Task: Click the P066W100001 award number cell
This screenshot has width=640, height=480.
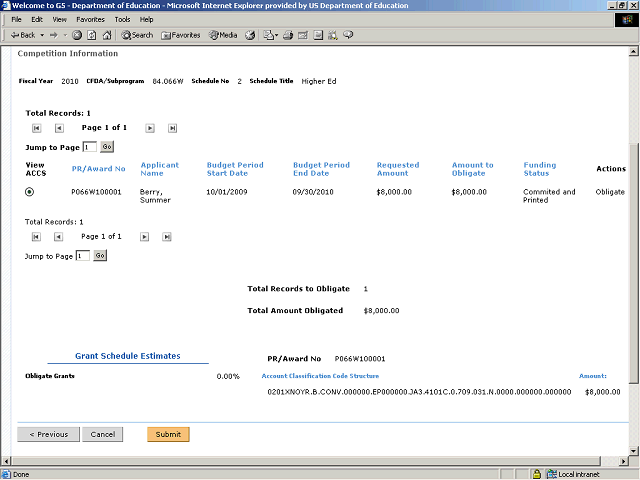Action: tap(96, 192)
